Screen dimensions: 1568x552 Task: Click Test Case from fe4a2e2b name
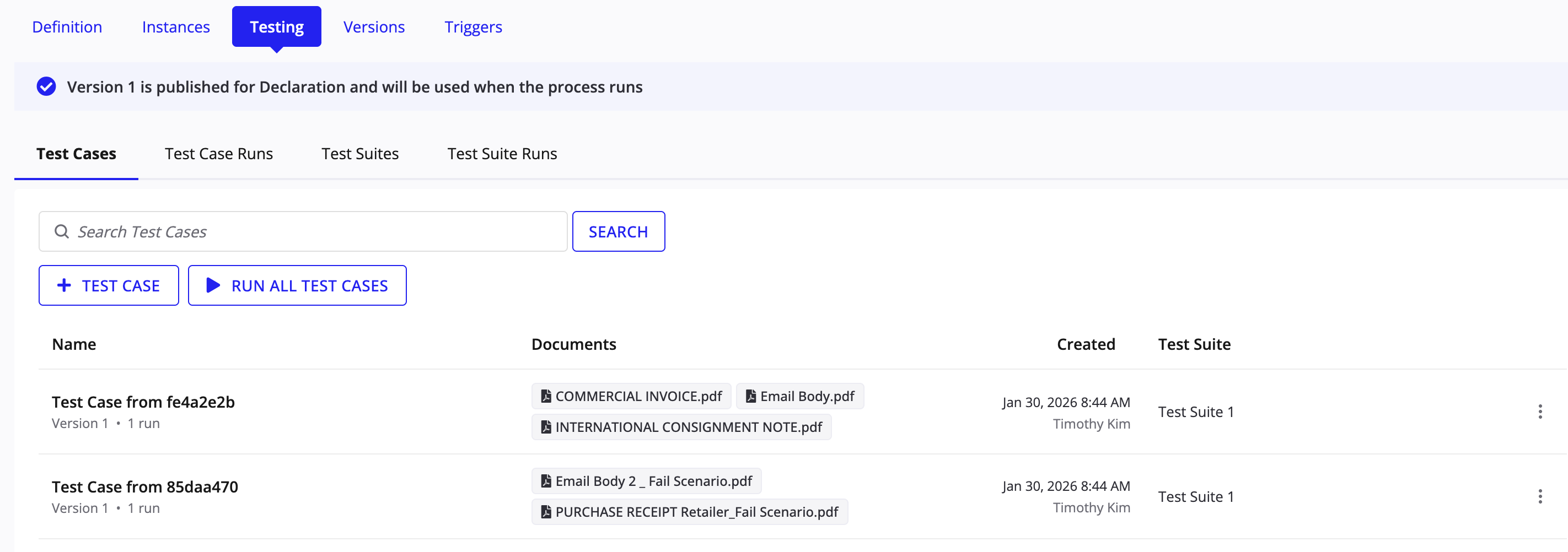(143, 403)
